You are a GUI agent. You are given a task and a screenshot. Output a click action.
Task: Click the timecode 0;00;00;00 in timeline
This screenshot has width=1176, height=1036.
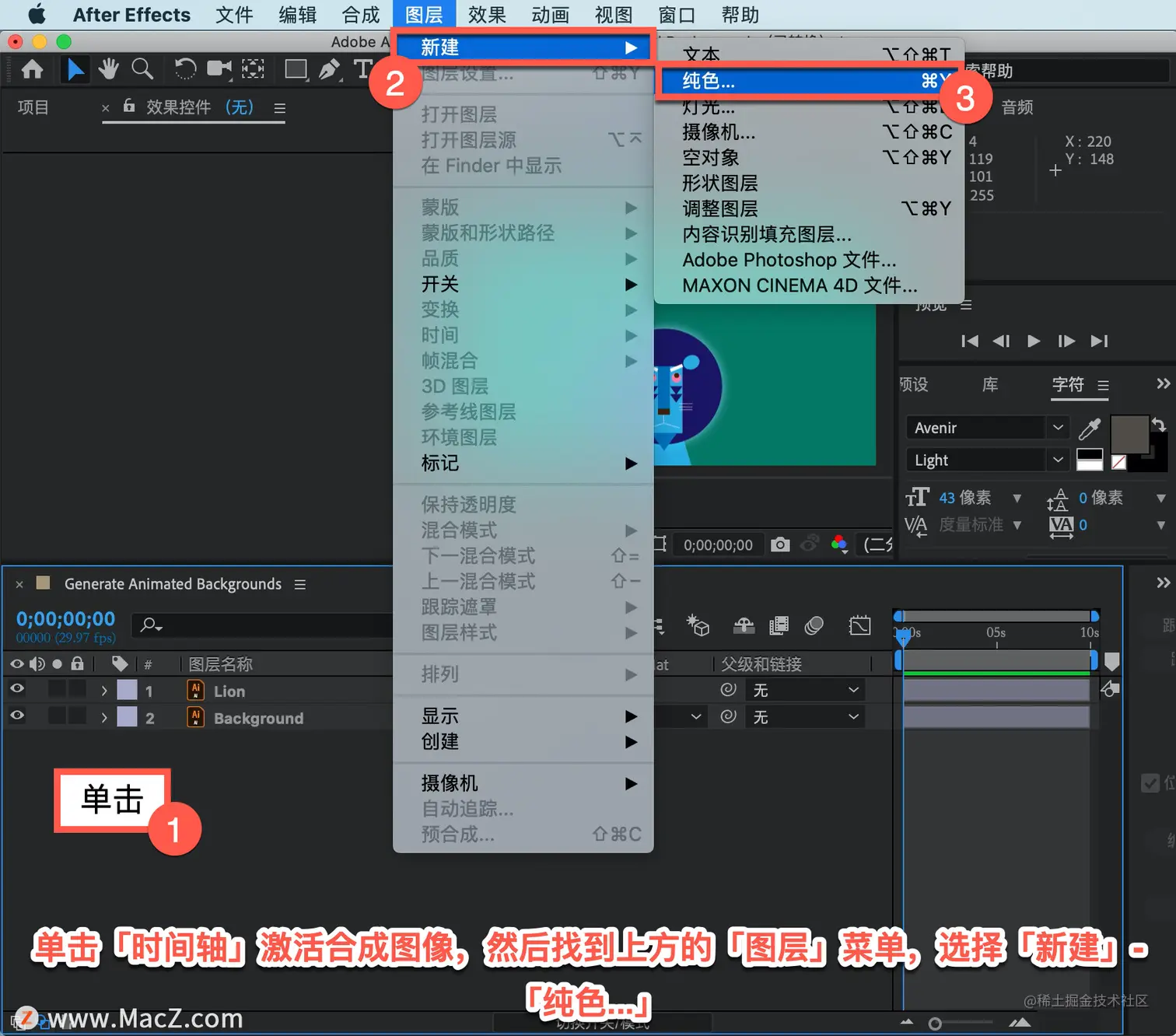(x=65, y=619)
